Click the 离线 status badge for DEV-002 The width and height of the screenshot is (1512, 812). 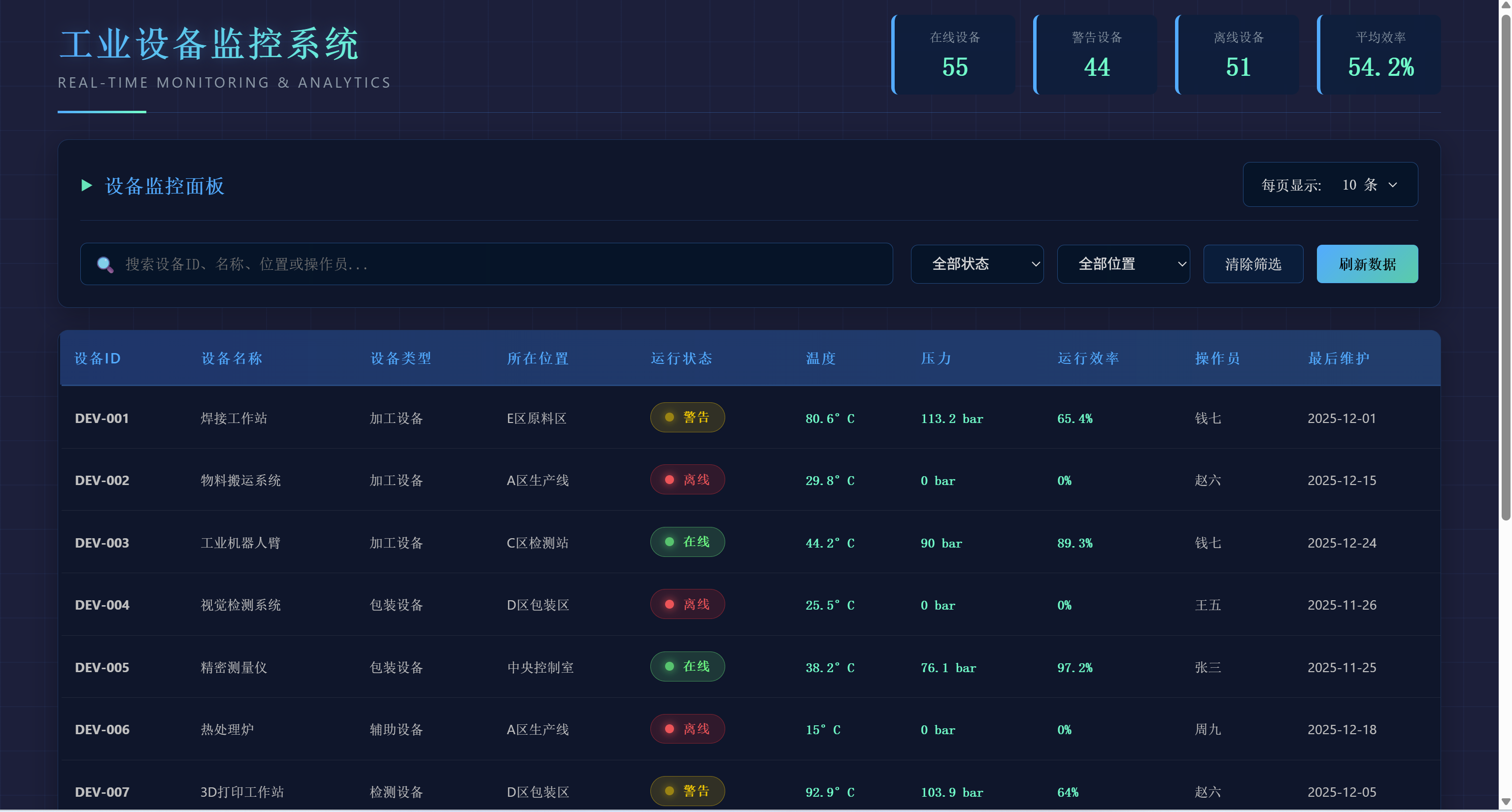(687, 480)
